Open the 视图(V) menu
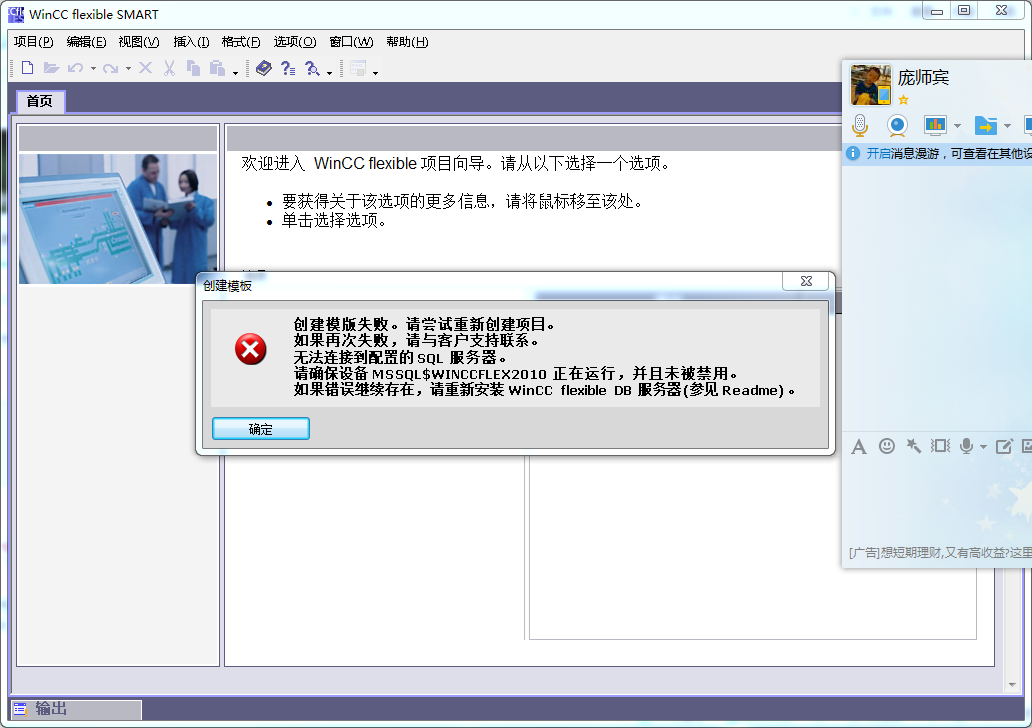This screenshot has height=728, width=1032. tap(139, 42)
